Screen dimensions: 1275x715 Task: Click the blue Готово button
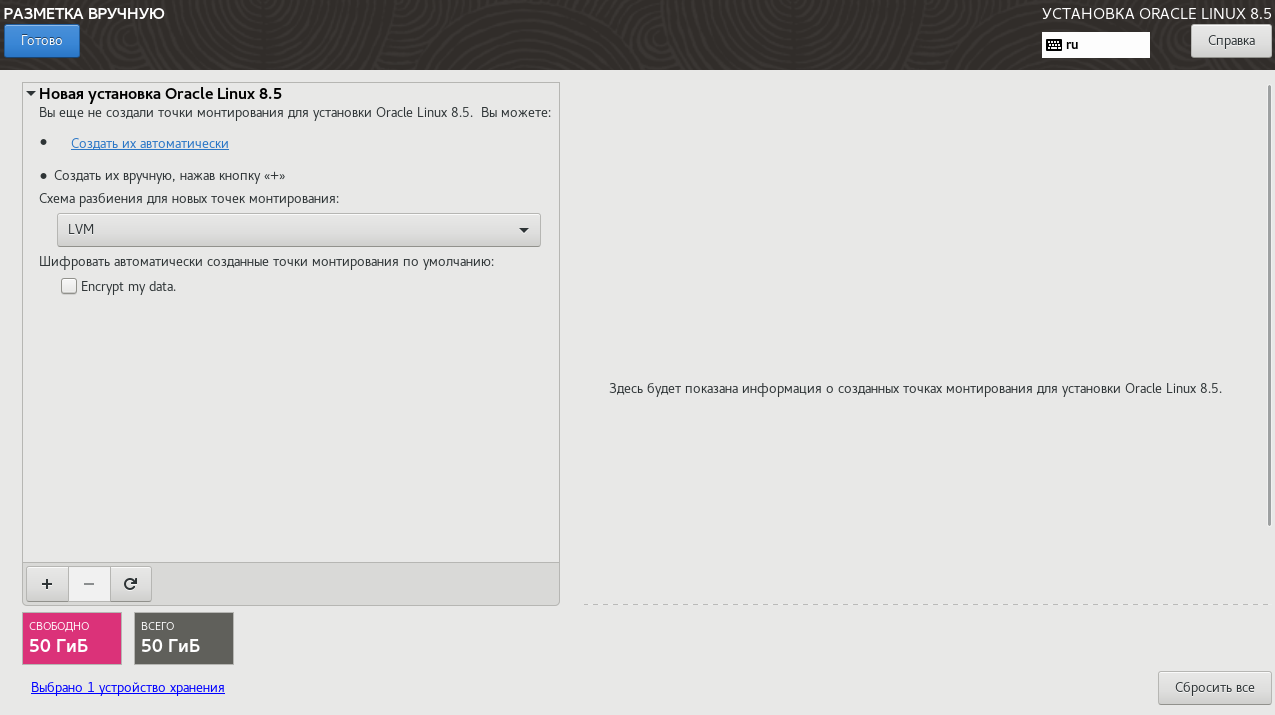42,41
